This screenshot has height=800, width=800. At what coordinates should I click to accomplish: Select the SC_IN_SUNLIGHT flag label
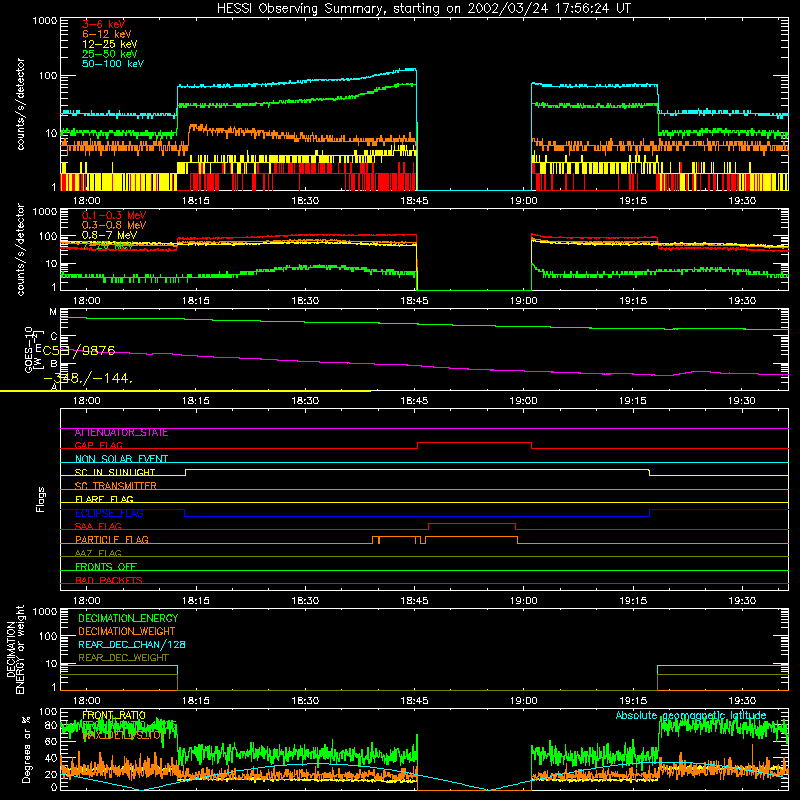pyautogui.click(x=115, y=472)
